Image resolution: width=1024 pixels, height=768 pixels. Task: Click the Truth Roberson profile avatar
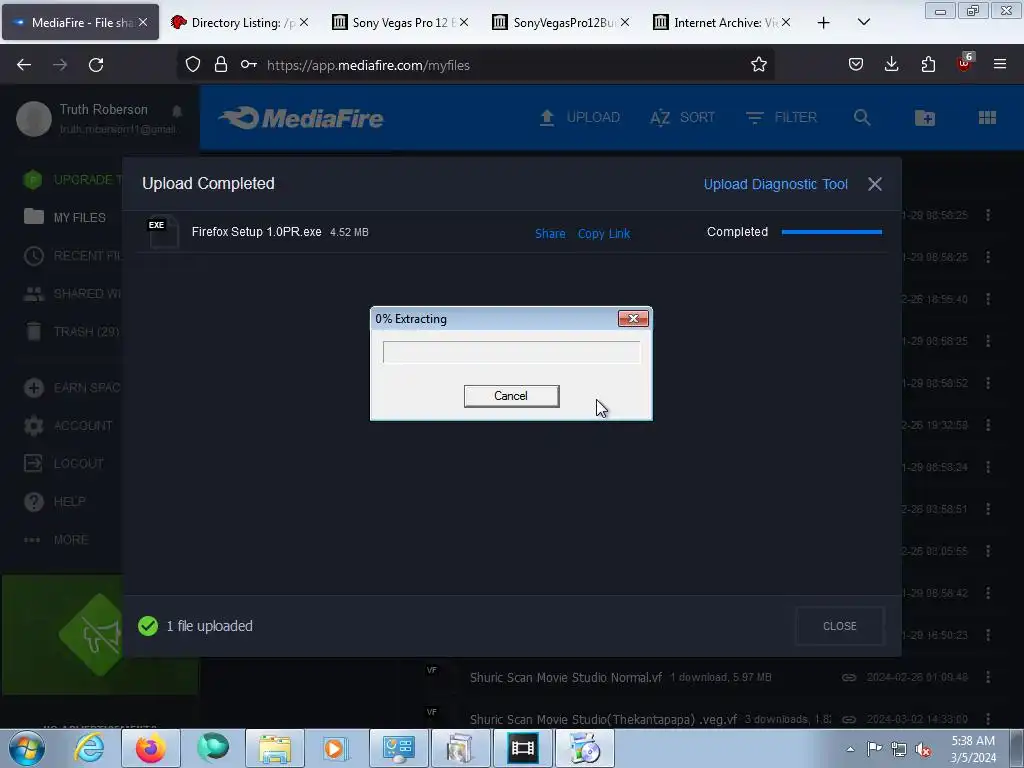(x=33, y=119)
